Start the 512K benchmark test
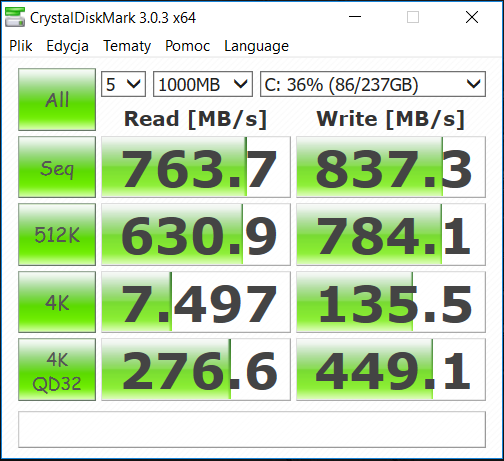 [x=57, y=234]
